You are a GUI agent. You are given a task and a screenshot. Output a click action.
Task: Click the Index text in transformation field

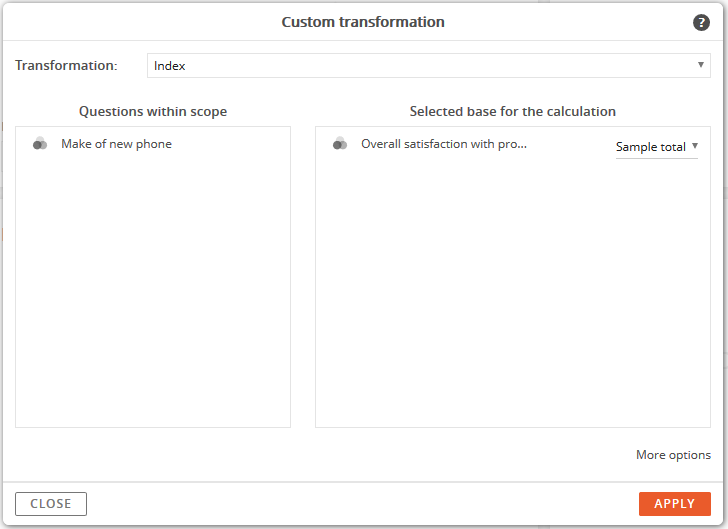click(169, 66)
